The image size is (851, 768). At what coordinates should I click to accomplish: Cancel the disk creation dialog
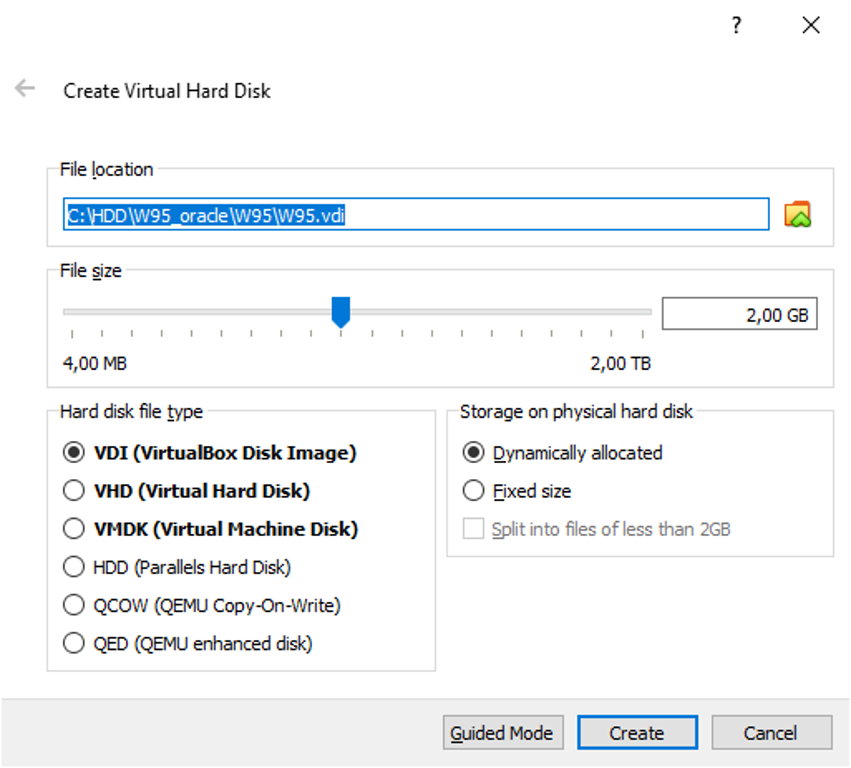click(771, 733)
